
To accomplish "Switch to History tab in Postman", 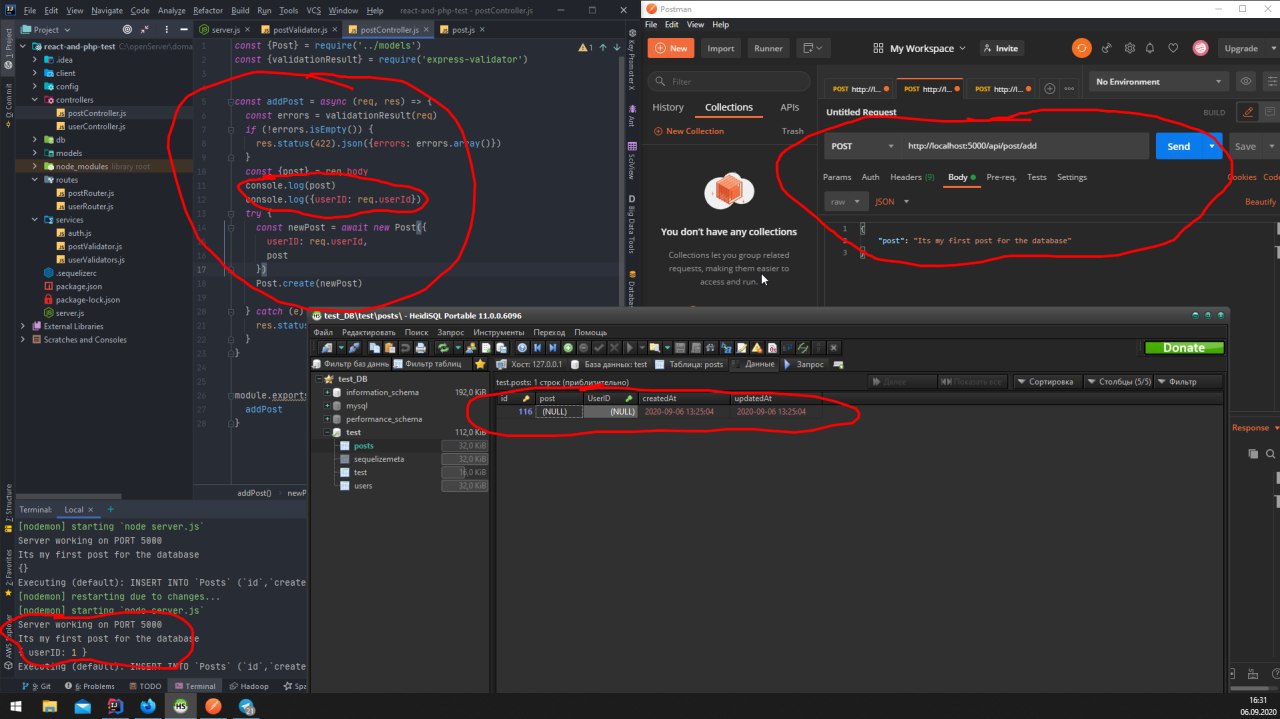I will tap(668, 107).
